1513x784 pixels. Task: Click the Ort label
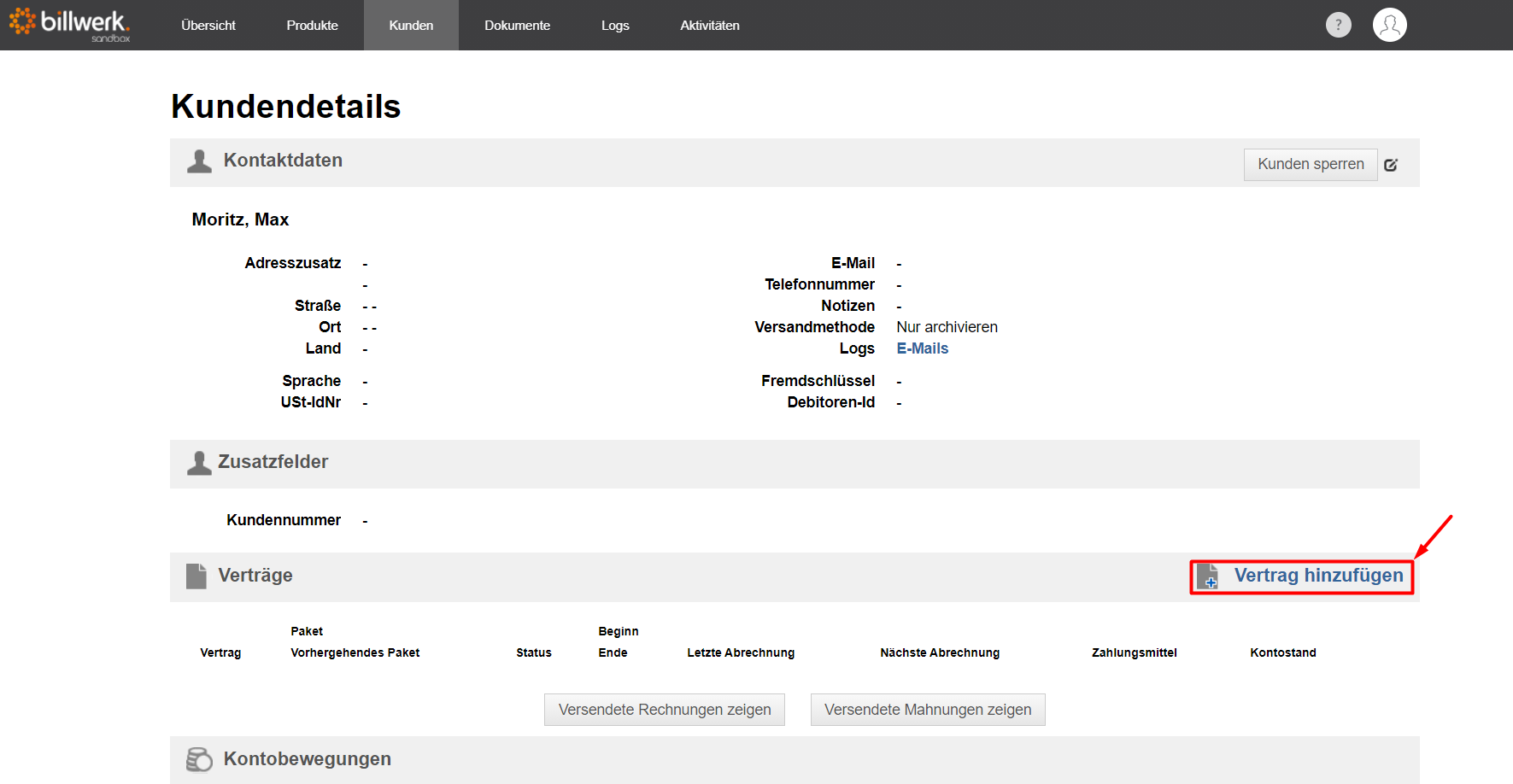(x=330, y=327)
